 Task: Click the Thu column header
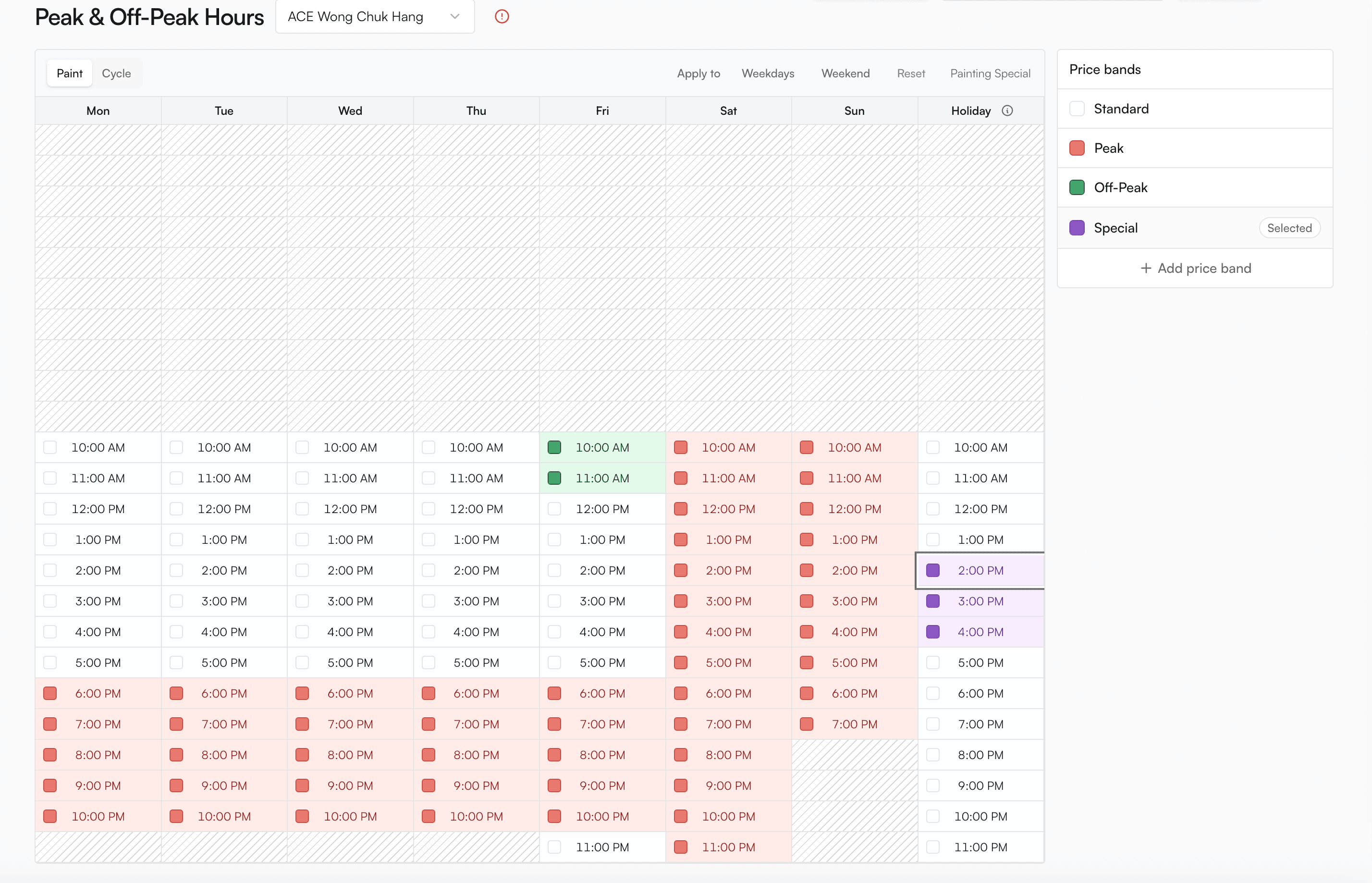(477, 110)
